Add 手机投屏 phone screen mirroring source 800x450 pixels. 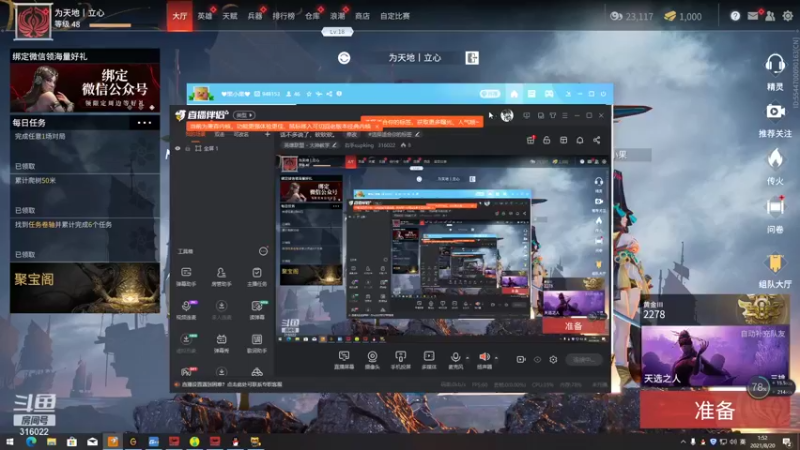pos(401,360)
